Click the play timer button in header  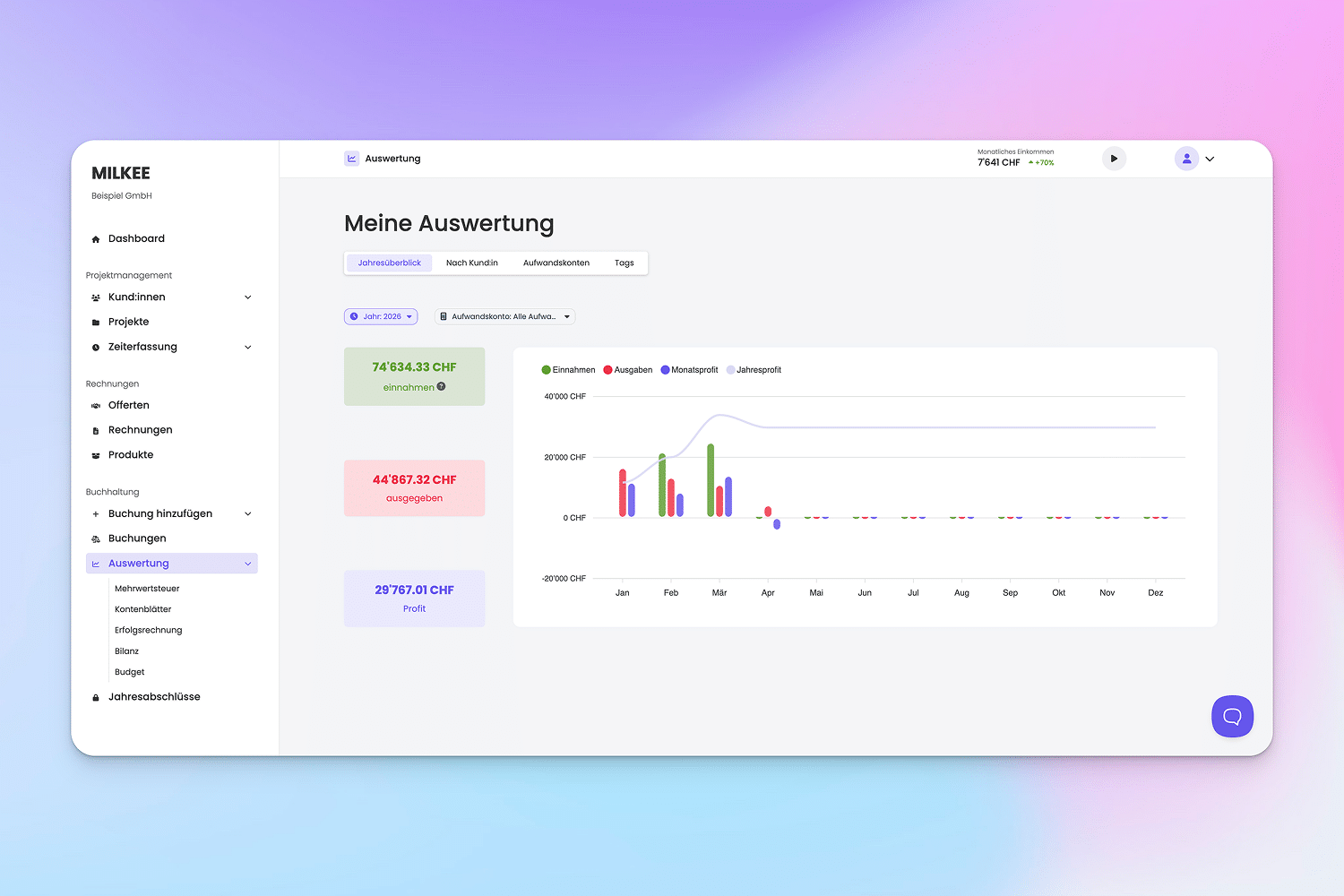click(1114, 159)
